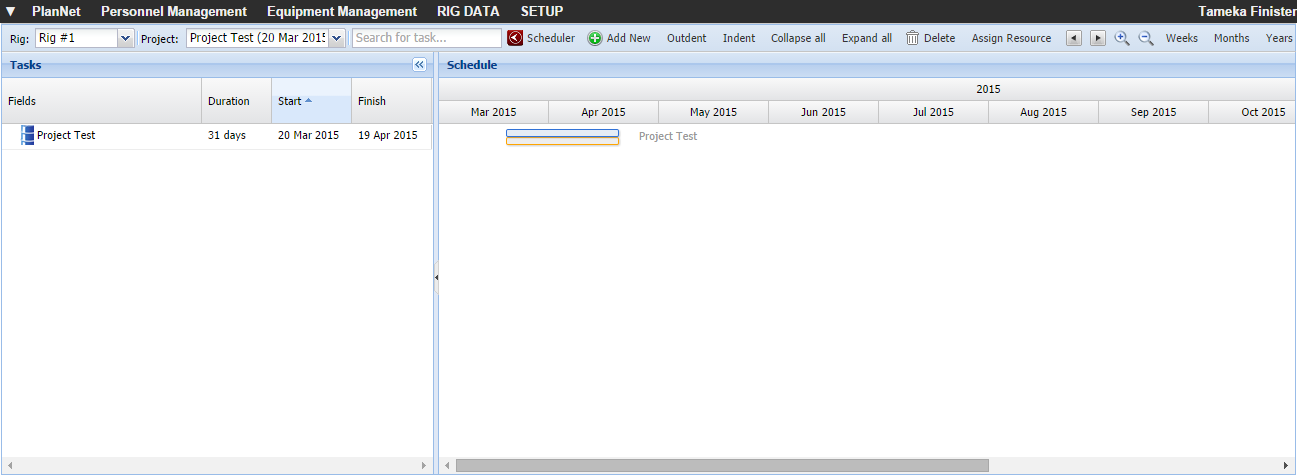This screenshot has width=1297, height=475.
Task: Click the Collapse all button
Action: point(798,38)
